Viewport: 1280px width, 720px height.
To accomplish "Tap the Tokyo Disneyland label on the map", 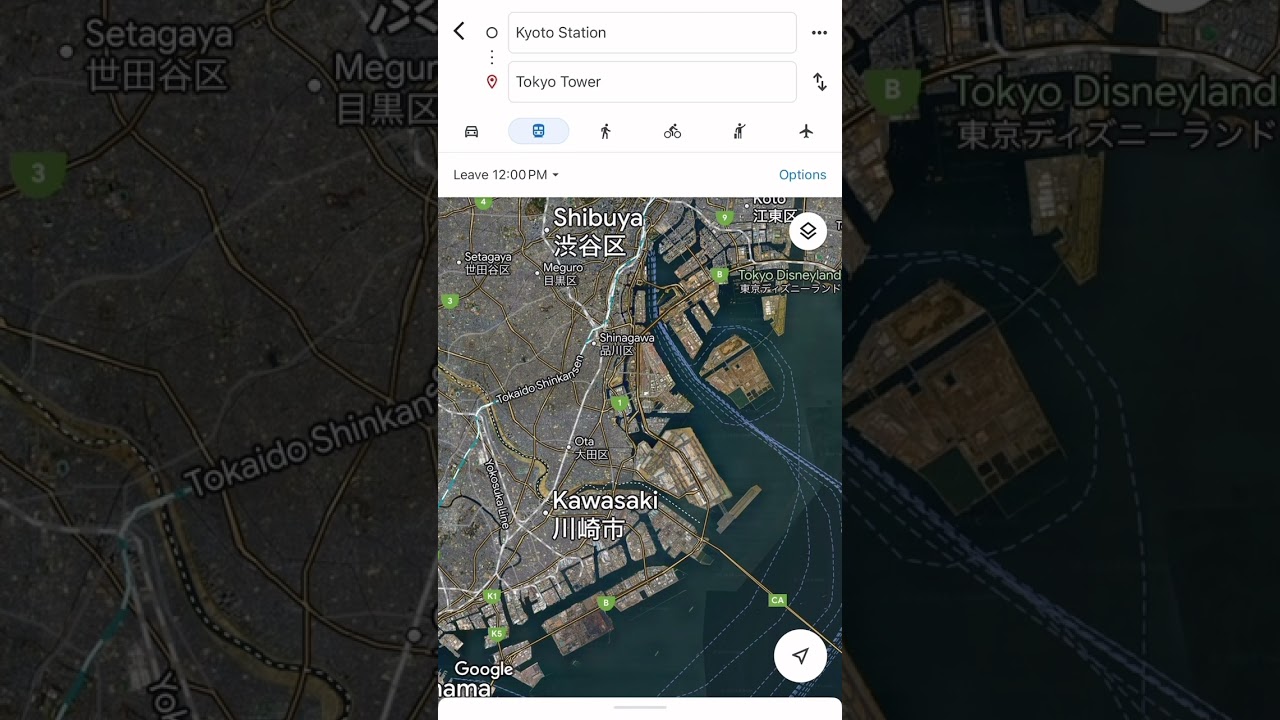I will (x=789, y=281).
